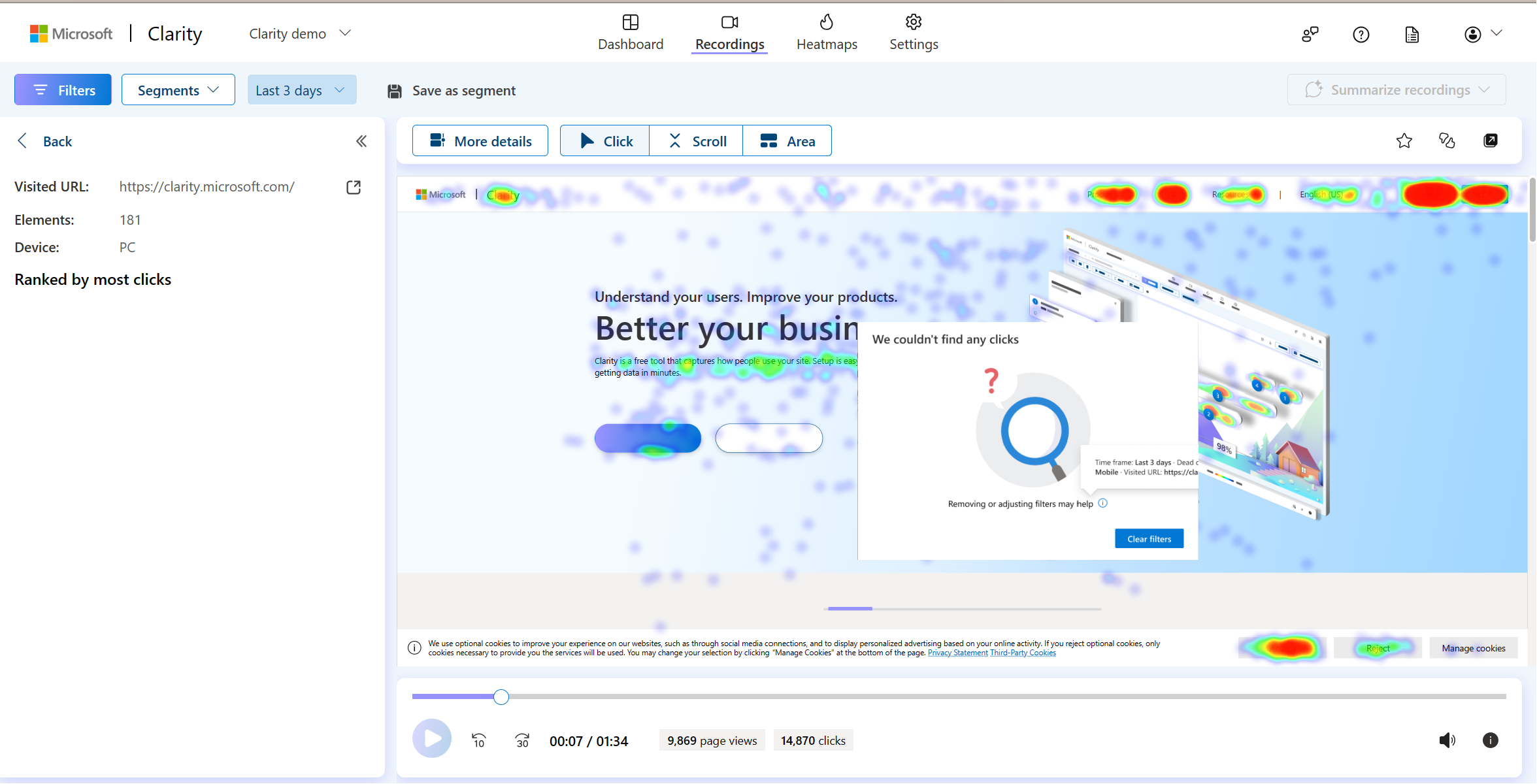Open the Last 3 days date range dropdown

pos(301,90)
